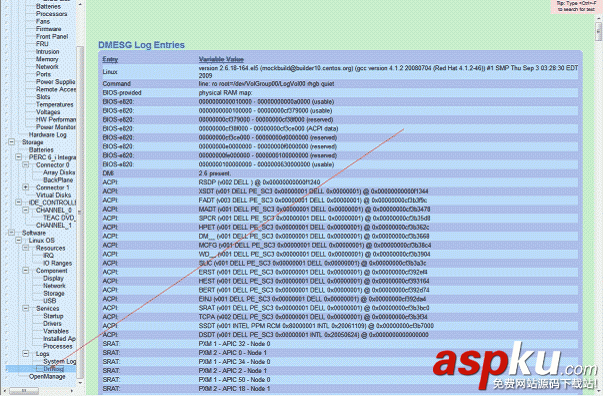
Task: Collapse the Software tree node
Action: click(12, 233)
